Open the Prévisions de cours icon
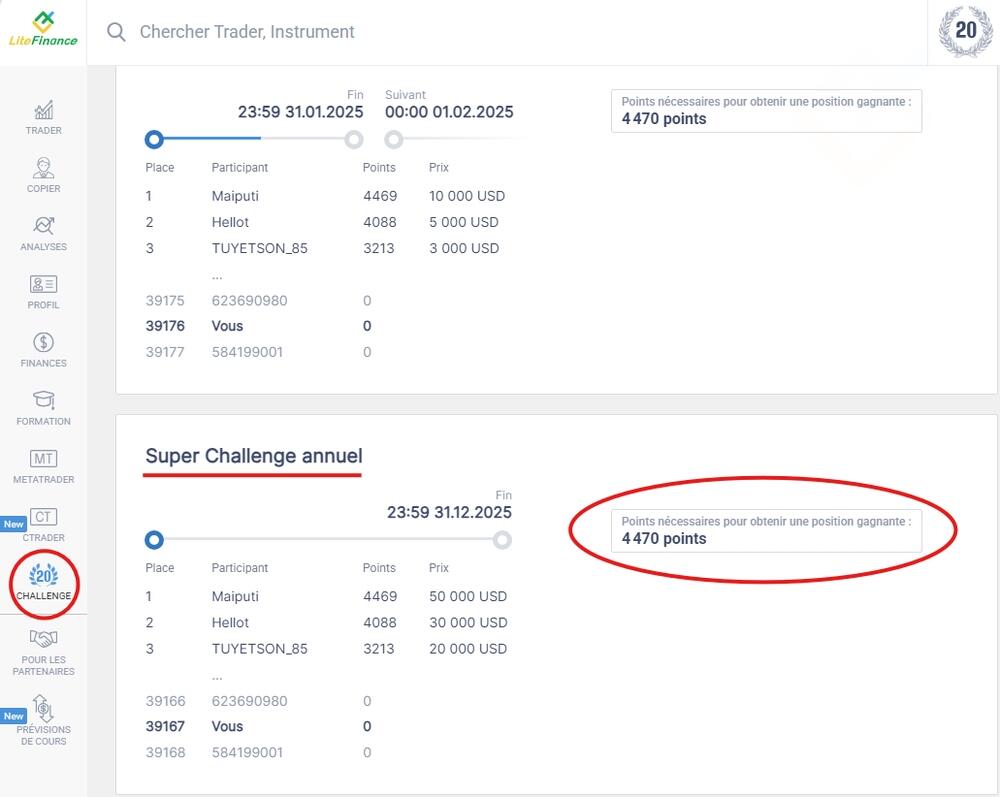The width and height of the screenshot is (1000, 797). tap(43, 708)
